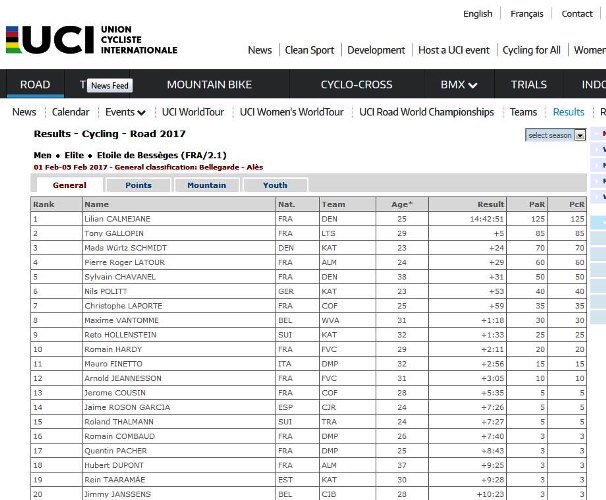Open the Cyclo-Cross section
Image resolution: width=606 pixels, height=500 pixels.
pyautogui.click(x=356, y=85)
